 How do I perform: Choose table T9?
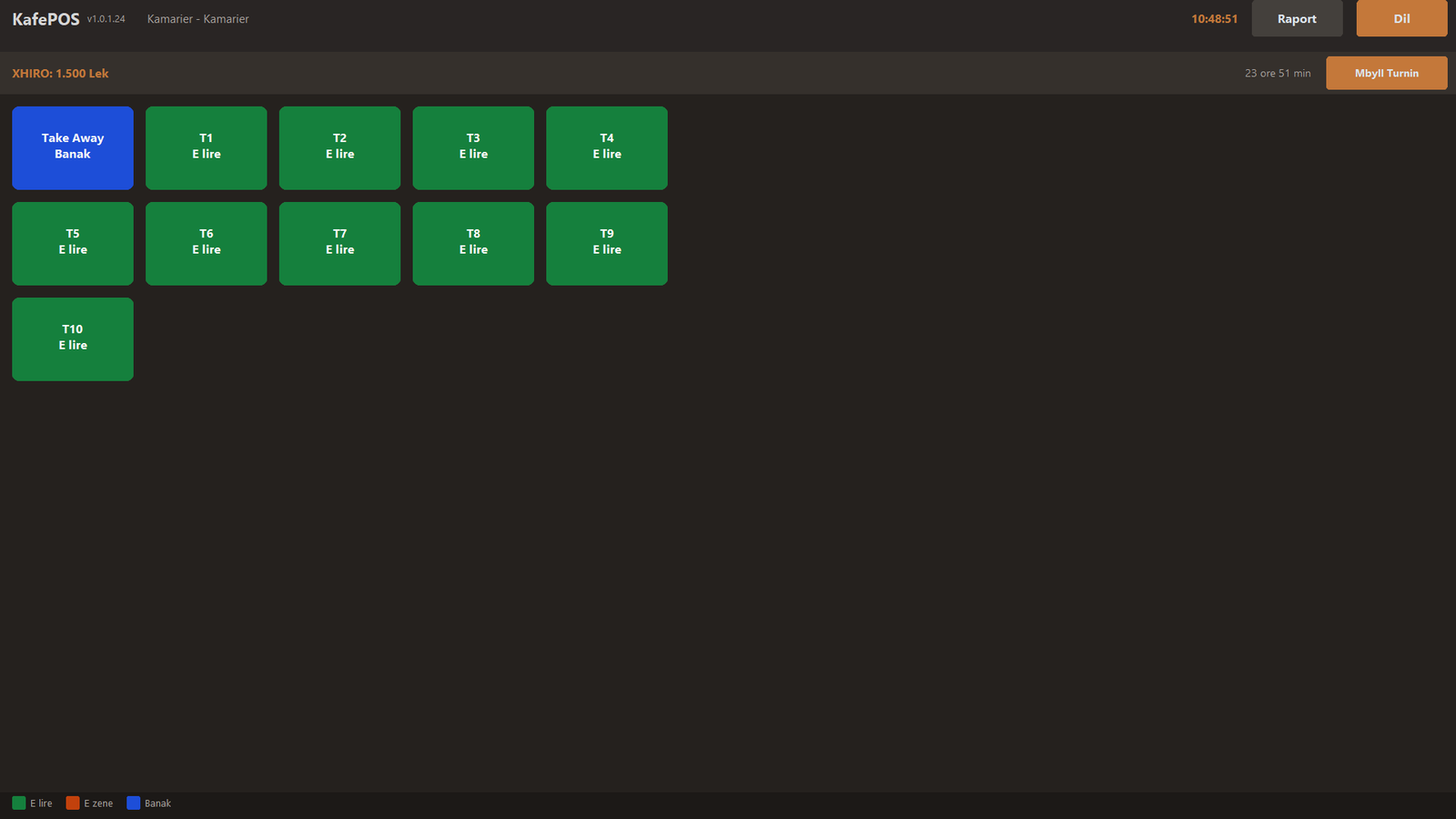pos(607,244)
